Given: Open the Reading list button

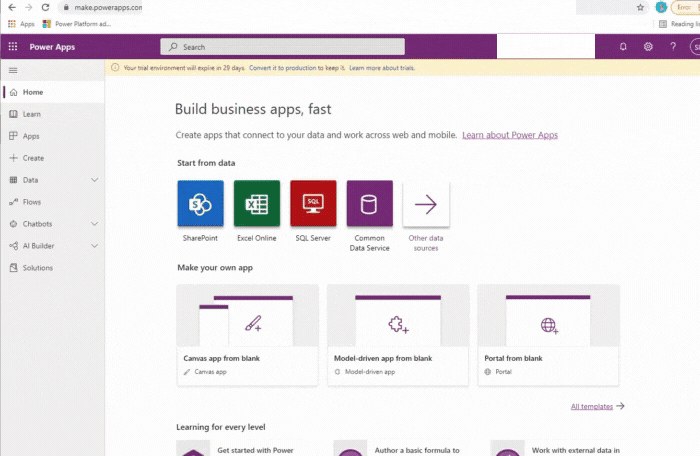Looking at the screenshot, I should pos(679,24).
